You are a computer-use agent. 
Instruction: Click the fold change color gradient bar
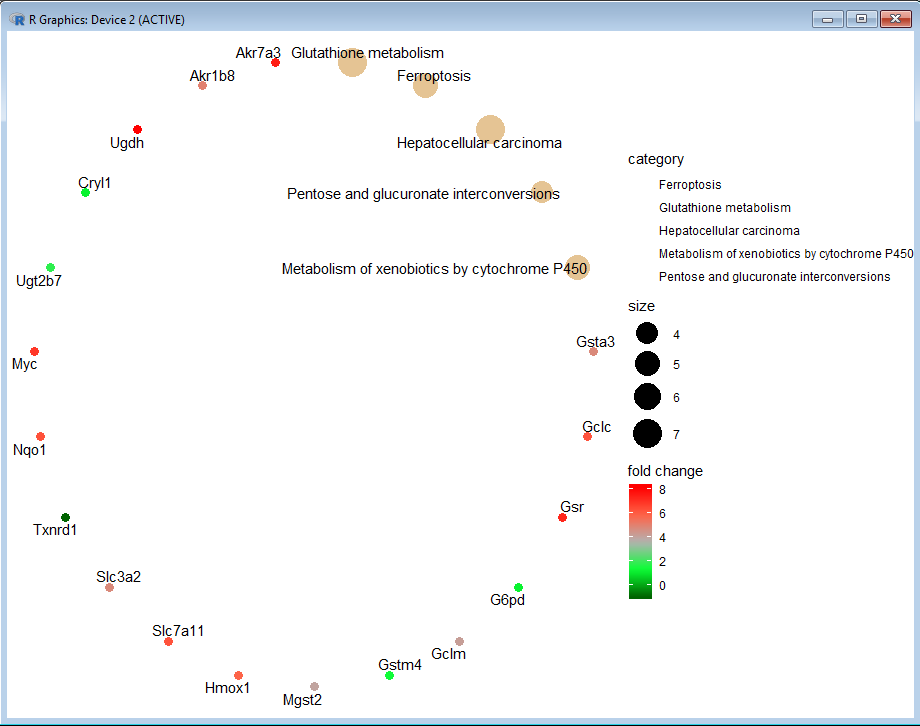coord(640,537)
